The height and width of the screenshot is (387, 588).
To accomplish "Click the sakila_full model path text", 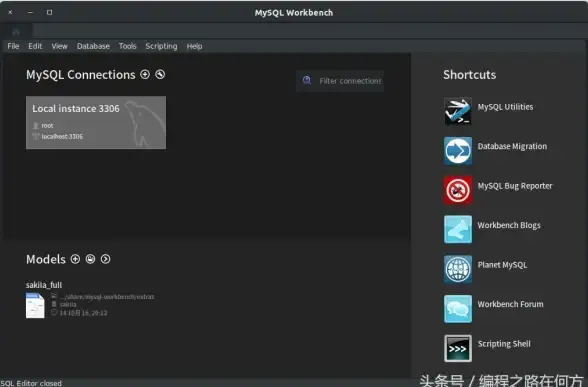I will (x=107, y=297).
